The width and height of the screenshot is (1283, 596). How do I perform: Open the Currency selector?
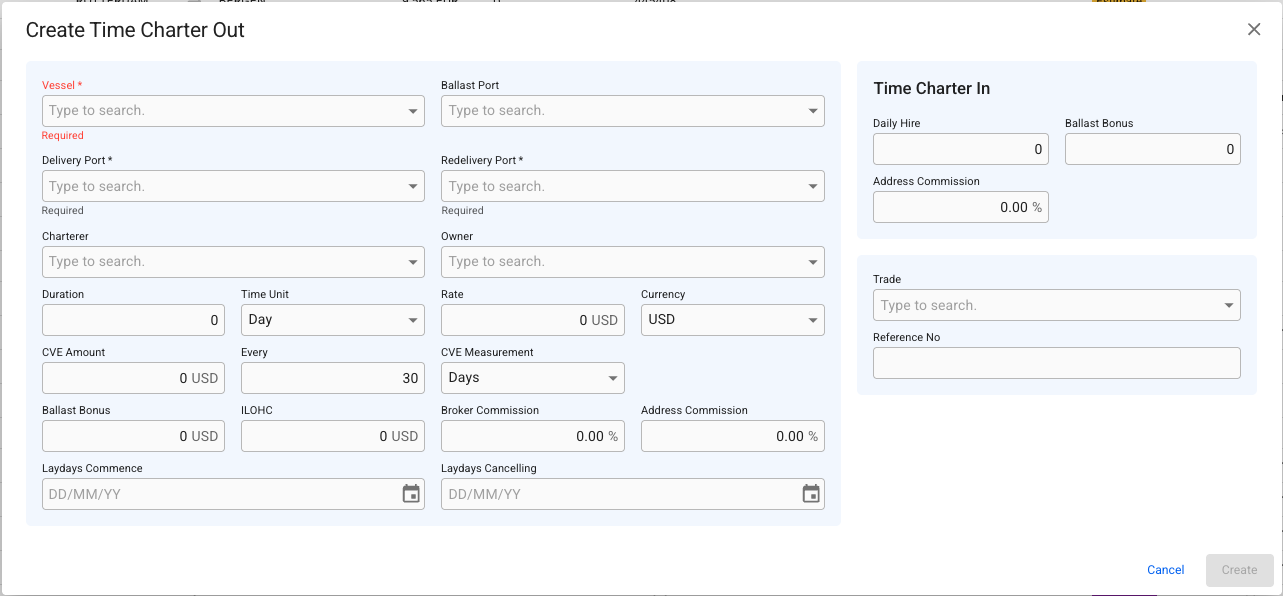click(732, 320)
